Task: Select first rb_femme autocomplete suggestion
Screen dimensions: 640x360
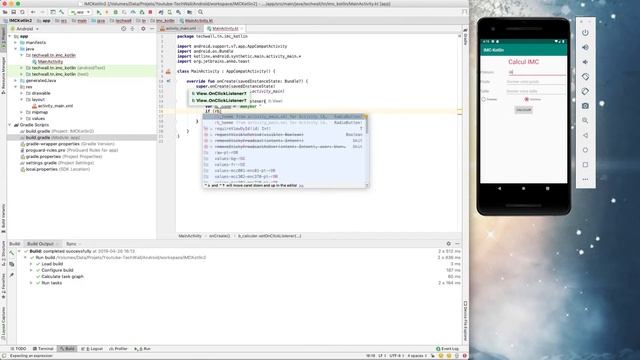Action: pos(284,117)
